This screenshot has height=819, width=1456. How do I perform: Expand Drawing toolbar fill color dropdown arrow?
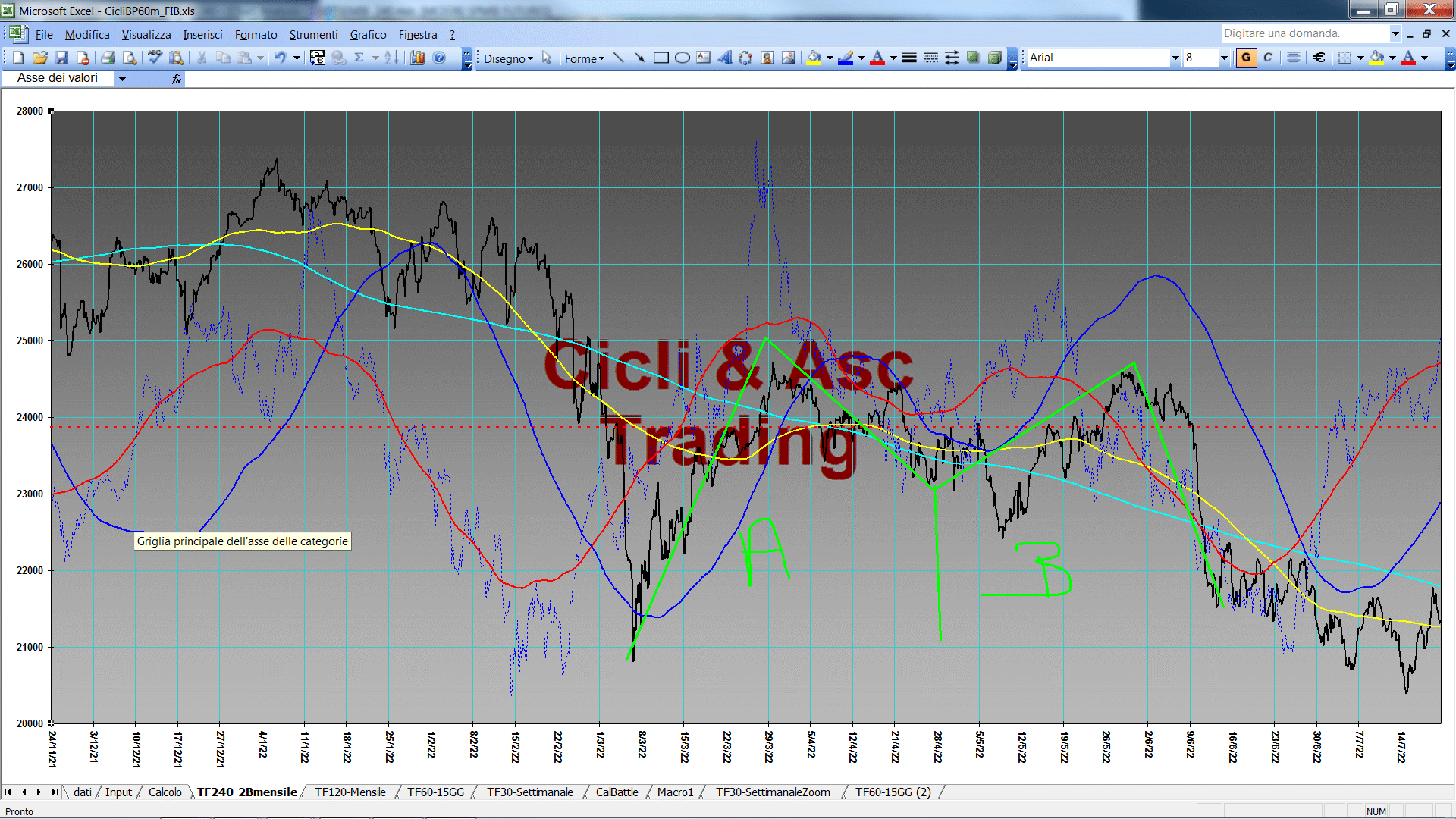point(830,58)
